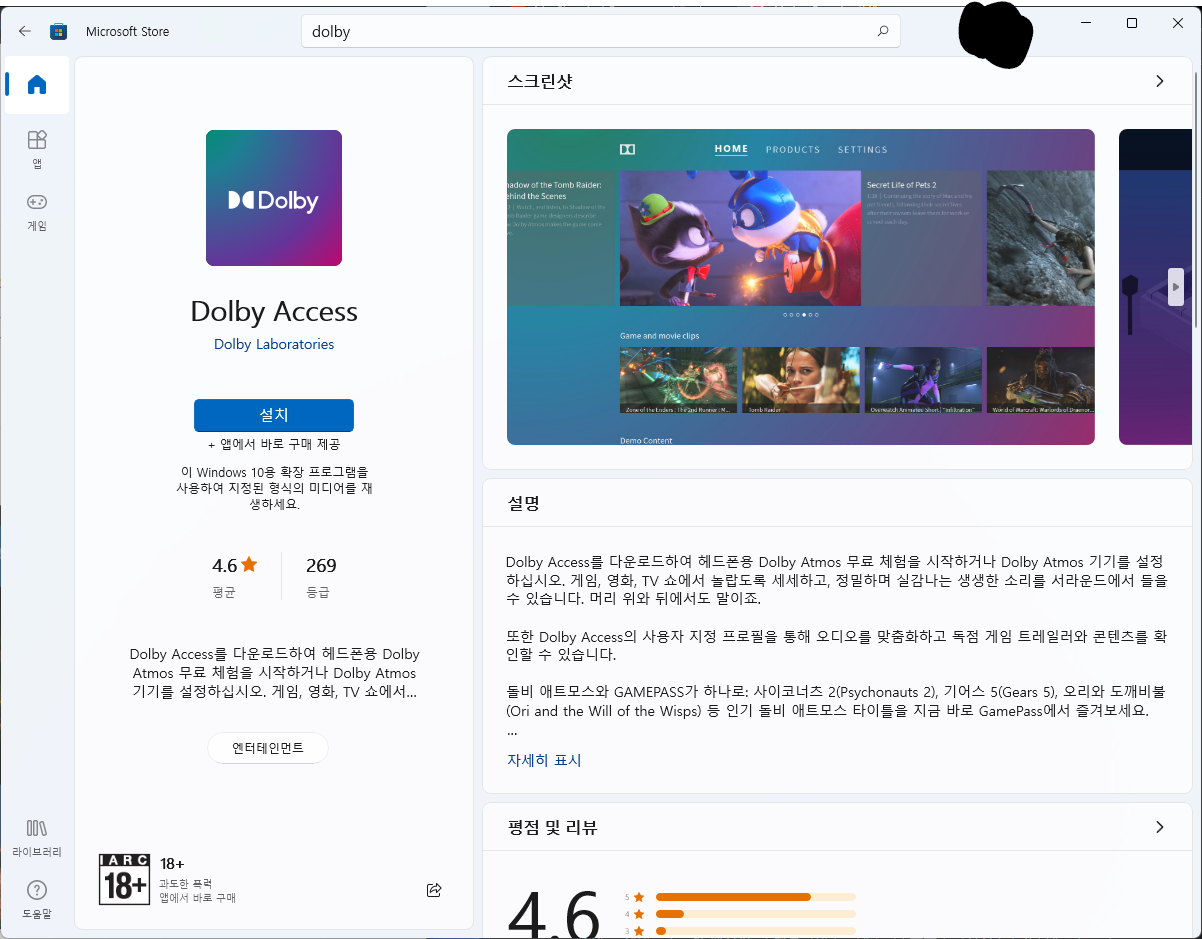Click the 과도한 폭력 rating descriptor
This screenshot has width=1202, height=939.
(x=185, y=884)
